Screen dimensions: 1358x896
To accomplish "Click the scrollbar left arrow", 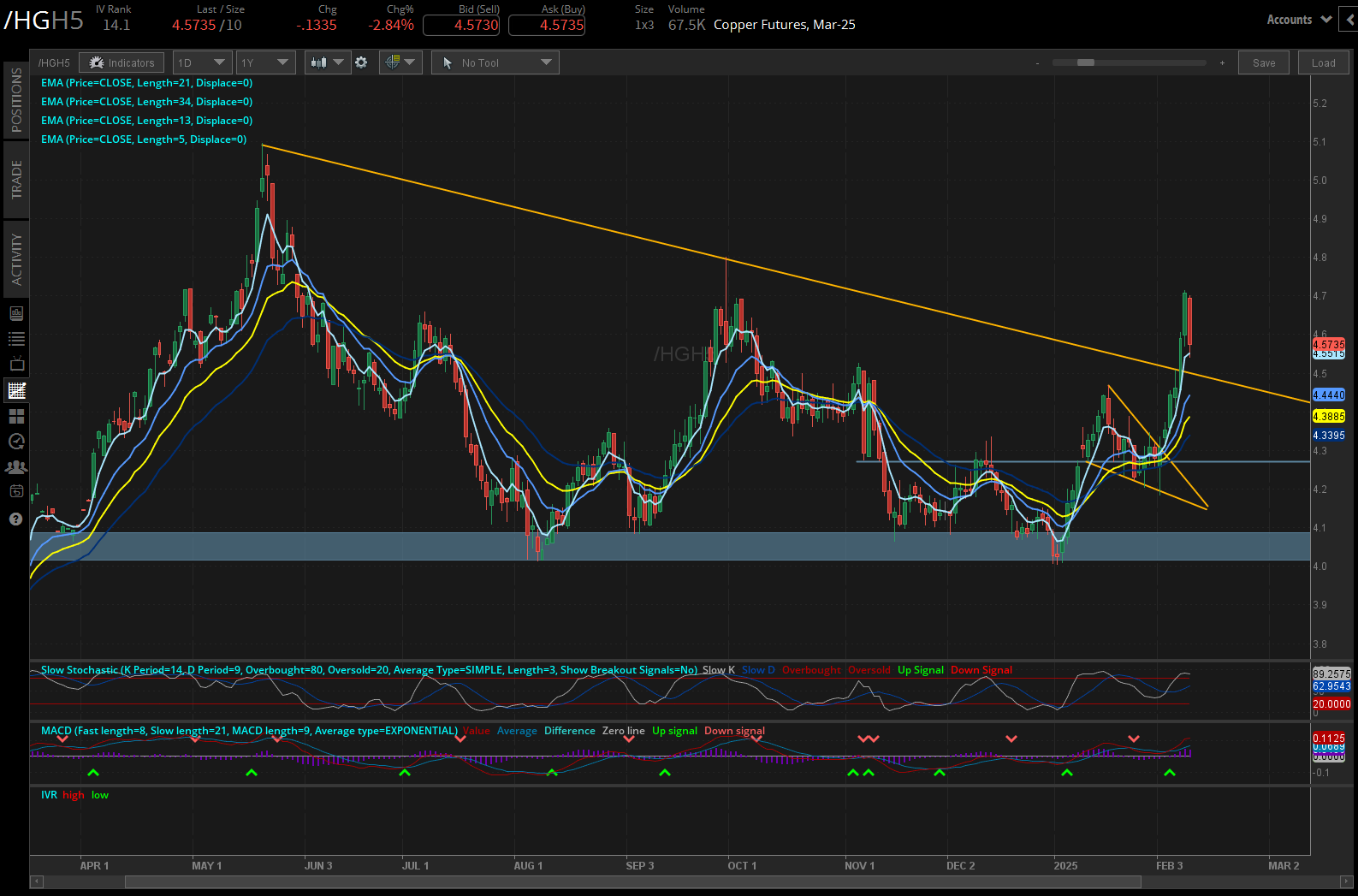I will click(36, 881).
